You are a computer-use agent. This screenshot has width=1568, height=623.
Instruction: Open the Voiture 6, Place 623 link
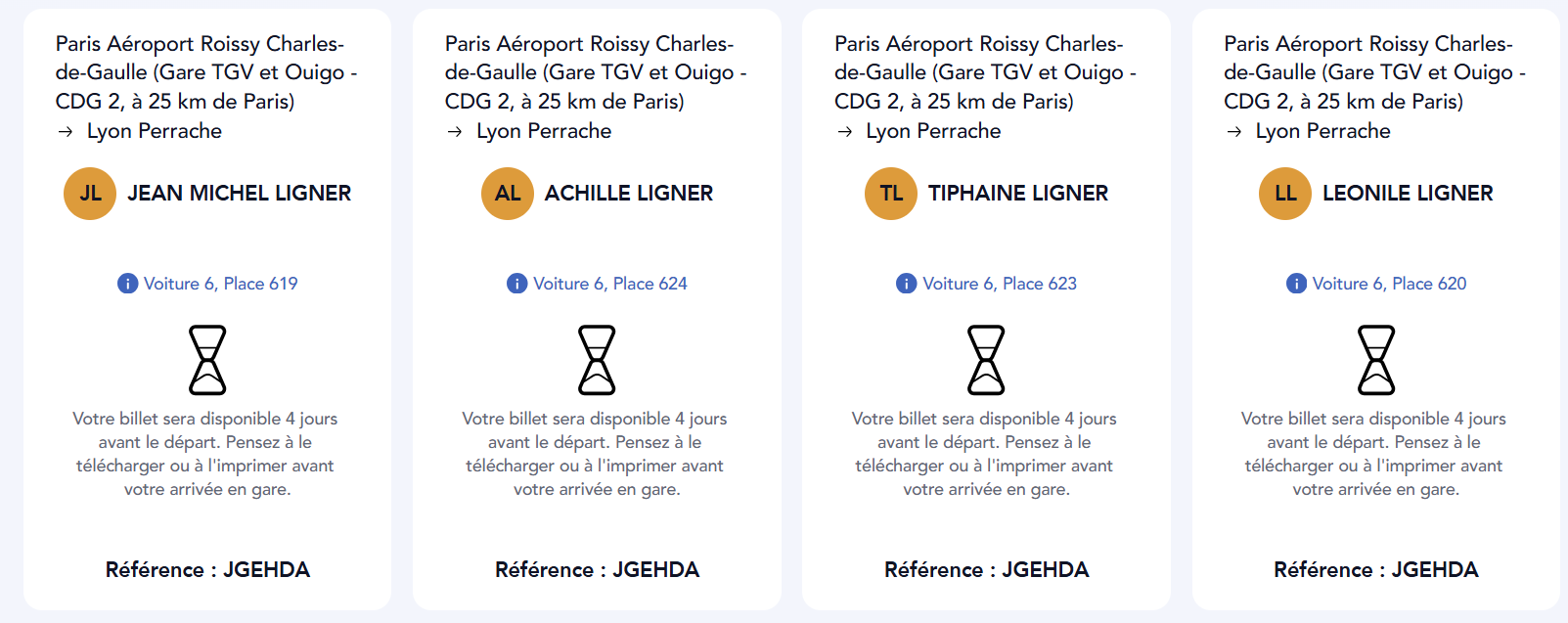tap(999, 284)
